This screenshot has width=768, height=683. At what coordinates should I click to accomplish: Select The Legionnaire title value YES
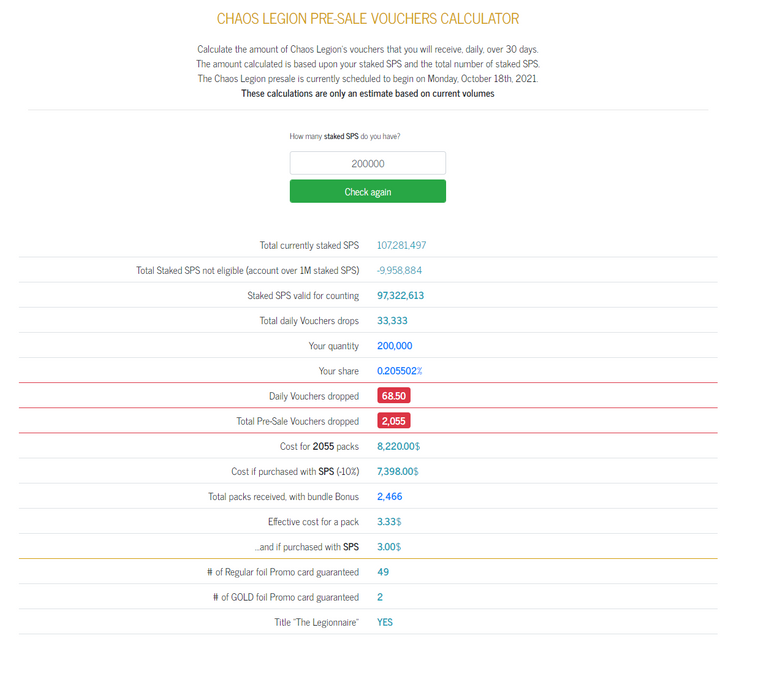[384, 622]
